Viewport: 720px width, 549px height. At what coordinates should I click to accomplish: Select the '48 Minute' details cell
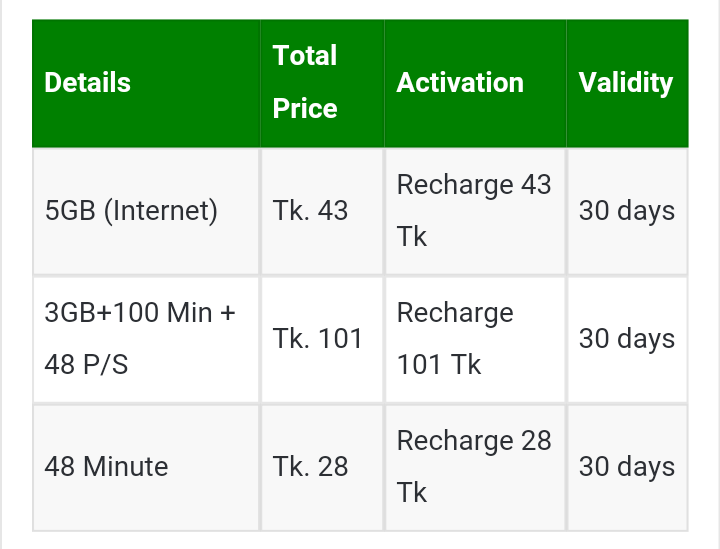pyautogui.click(x=106, y=467)
